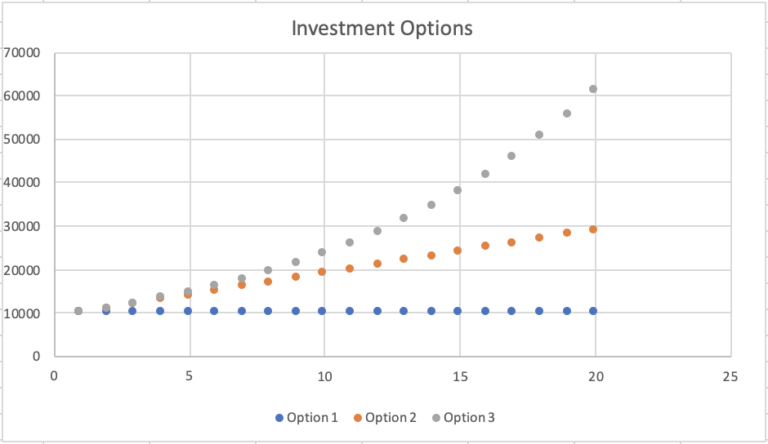
Task: Select the Investment Options chart title
Action: [382, 27]
